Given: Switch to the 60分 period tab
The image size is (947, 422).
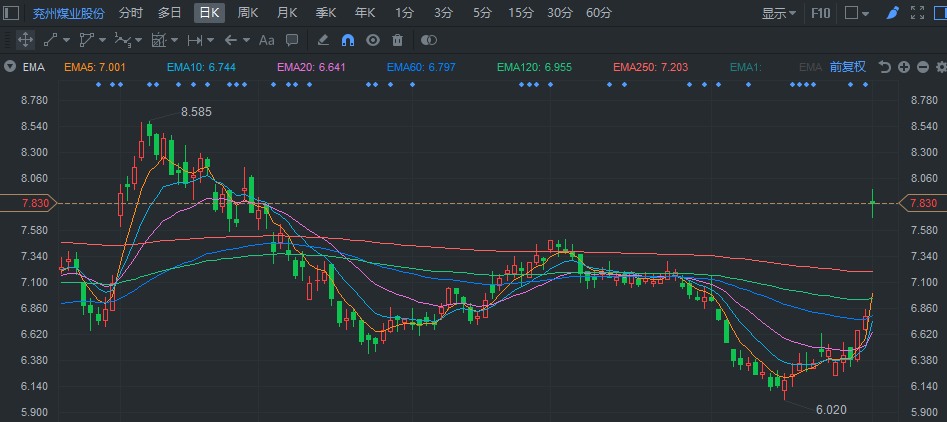Looking at the screenshot, I should (x=599, y=13).
